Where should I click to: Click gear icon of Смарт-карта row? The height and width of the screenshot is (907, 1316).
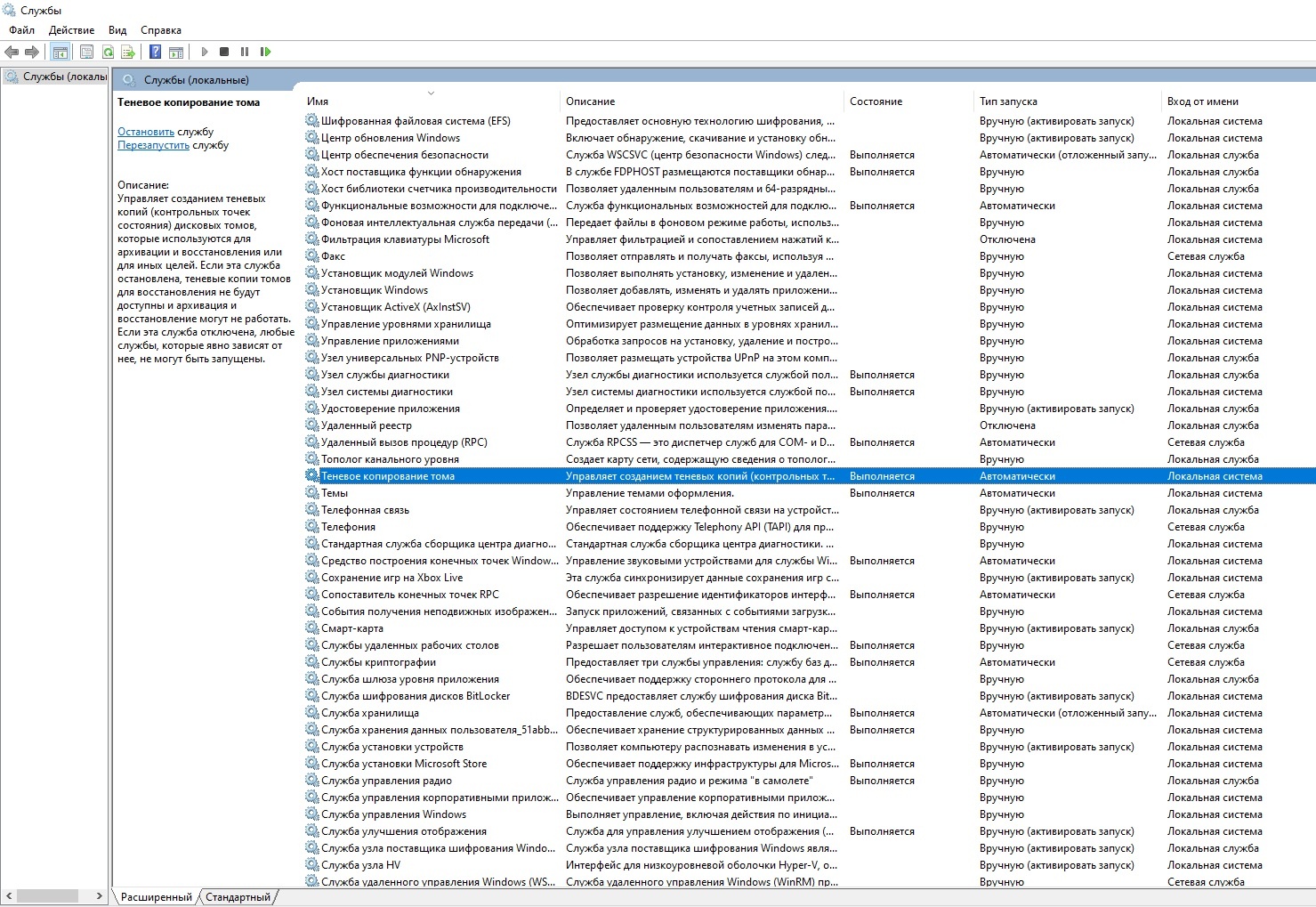311,628
